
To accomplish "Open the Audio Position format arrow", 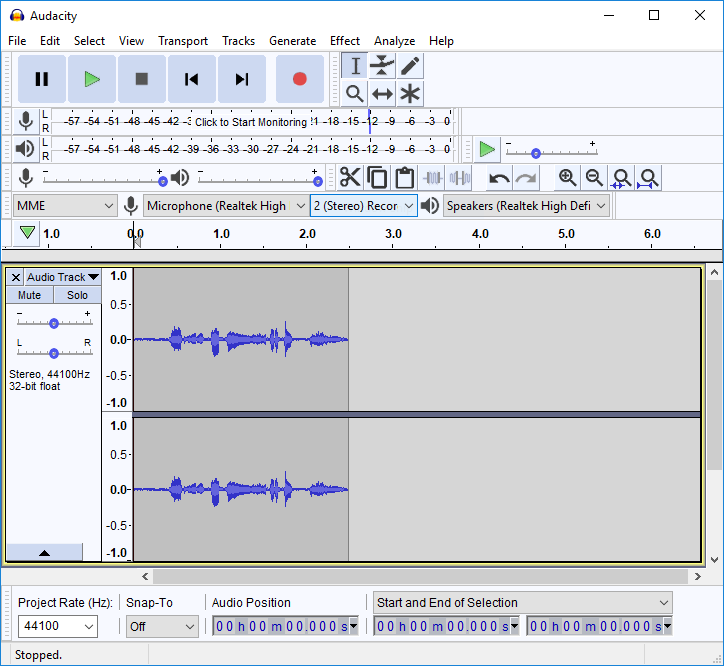I will click(354, 626).
